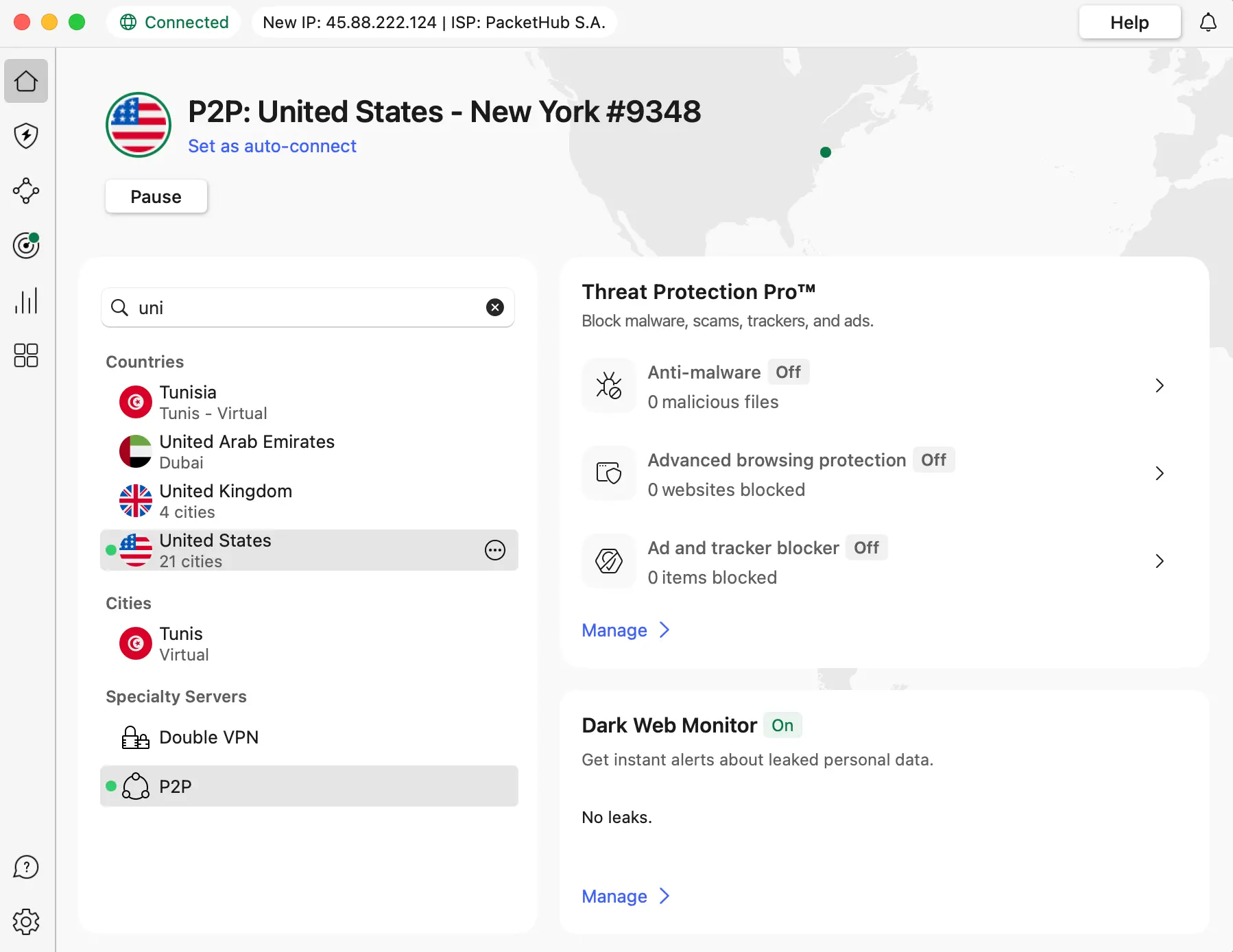Click the notifications bell icon

pyautogui.click(x=1208, y=23)
